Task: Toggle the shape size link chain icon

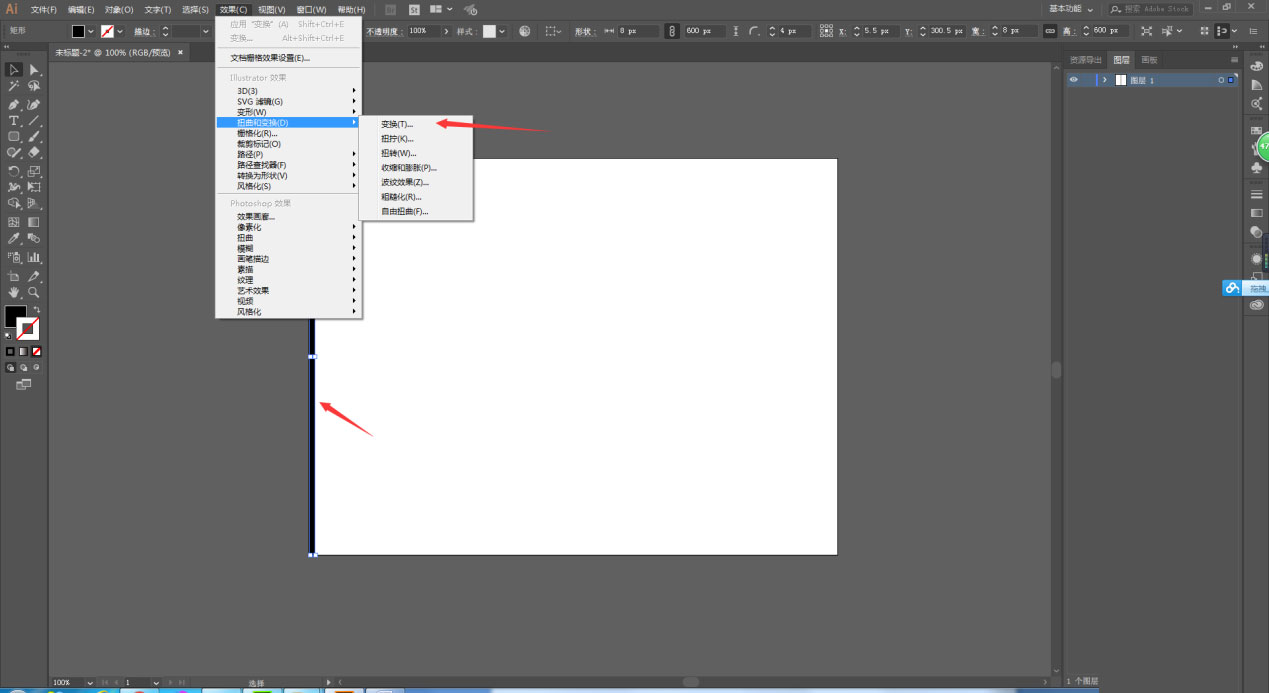Action: coord(671,31)
